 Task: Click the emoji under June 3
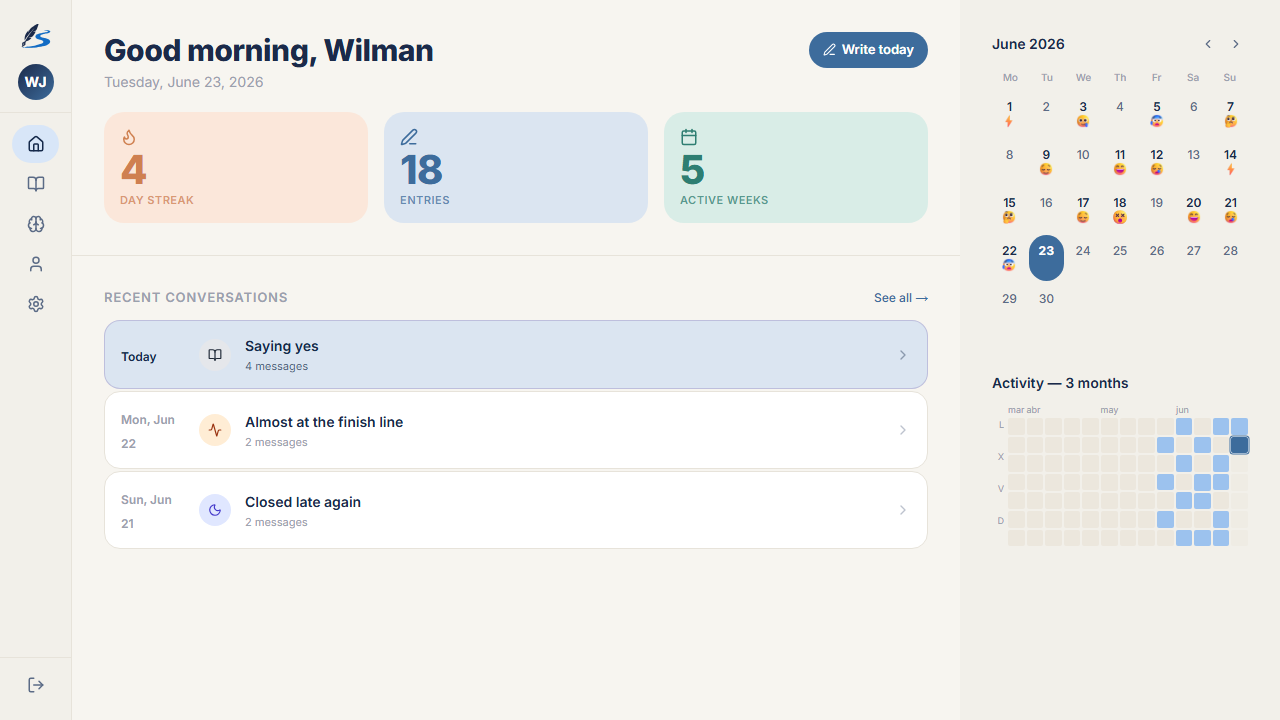1083,122
